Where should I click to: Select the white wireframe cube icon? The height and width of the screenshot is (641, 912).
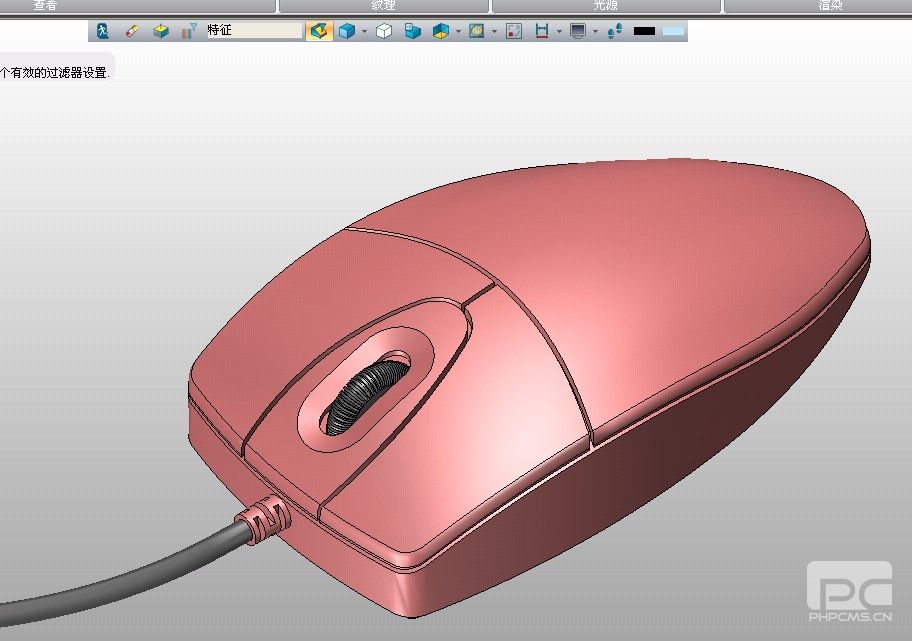pos(383,31)
